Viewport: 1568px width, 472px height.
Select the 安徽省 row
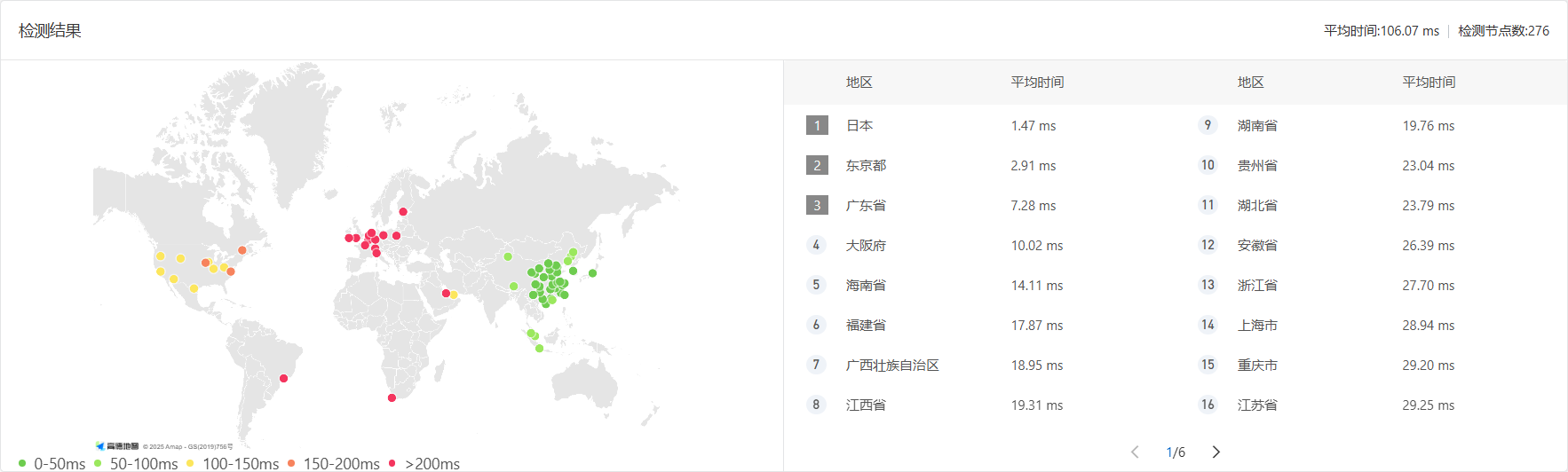coord(1371,245)
